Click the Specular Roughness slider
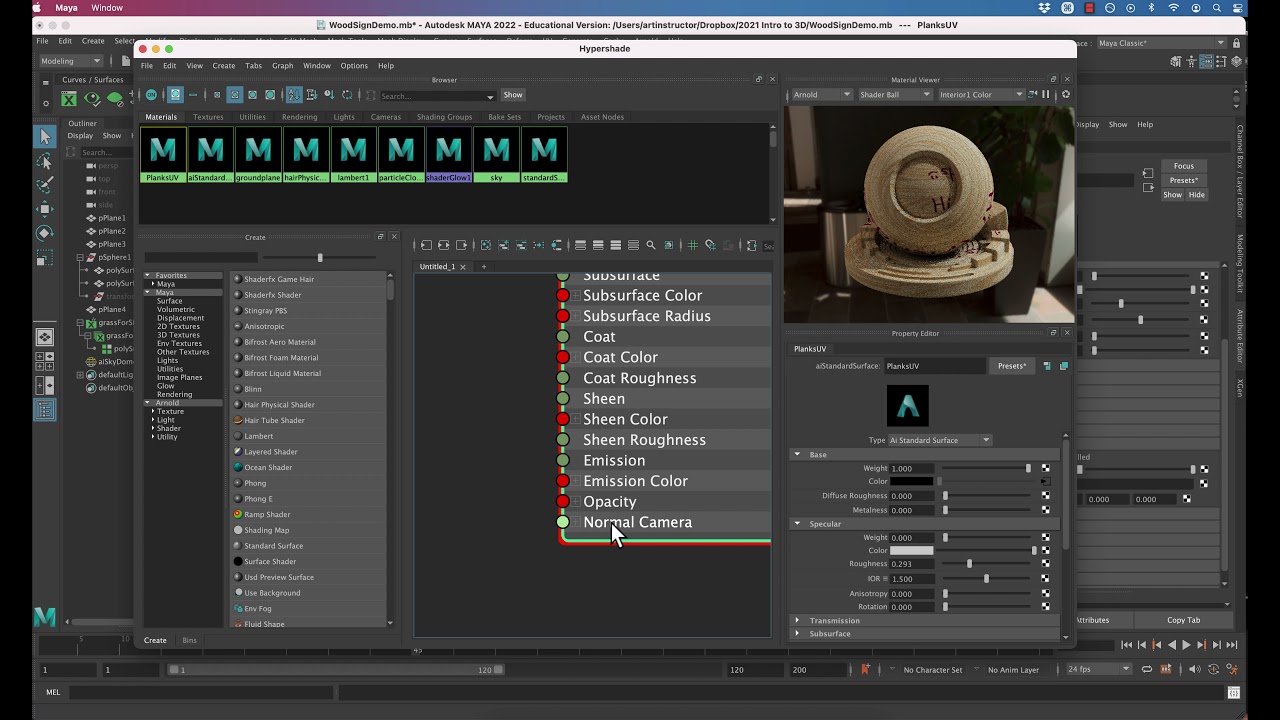Viewport: 1280px width, 720px height. (x=986, y=564)
